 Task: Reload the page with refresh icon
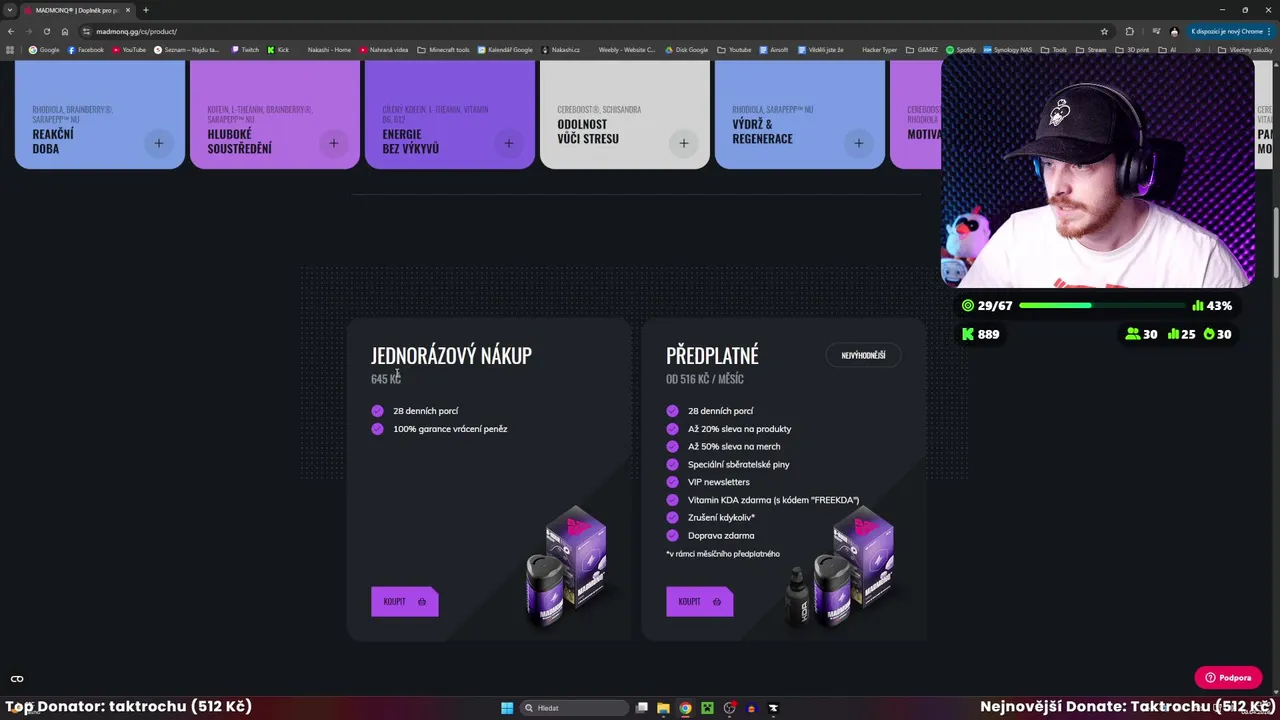pyautogui.click(x=47, y=31)
